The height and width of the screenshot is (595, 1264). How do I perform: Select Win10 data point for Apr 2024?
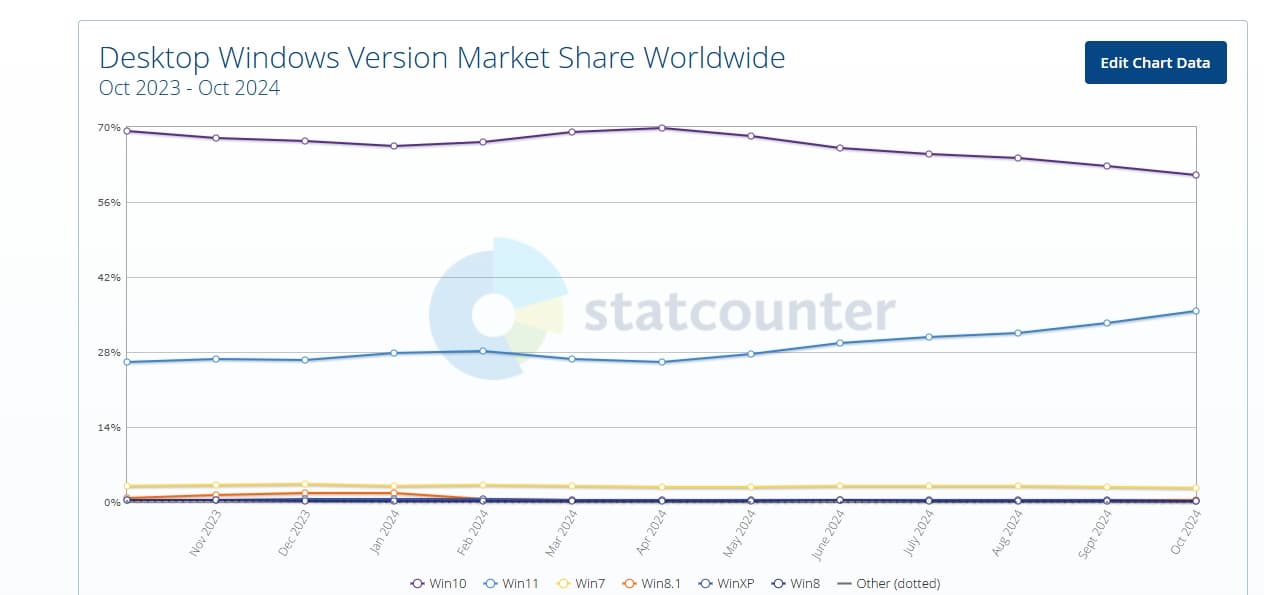(x=662, y=128)
